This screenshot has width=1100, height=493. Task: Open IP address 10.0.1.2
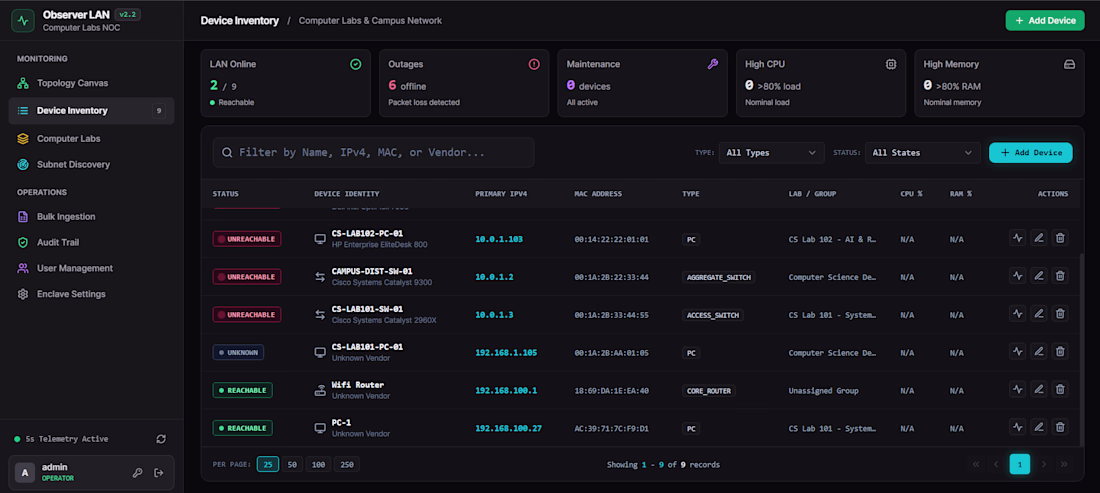(494, 276)
